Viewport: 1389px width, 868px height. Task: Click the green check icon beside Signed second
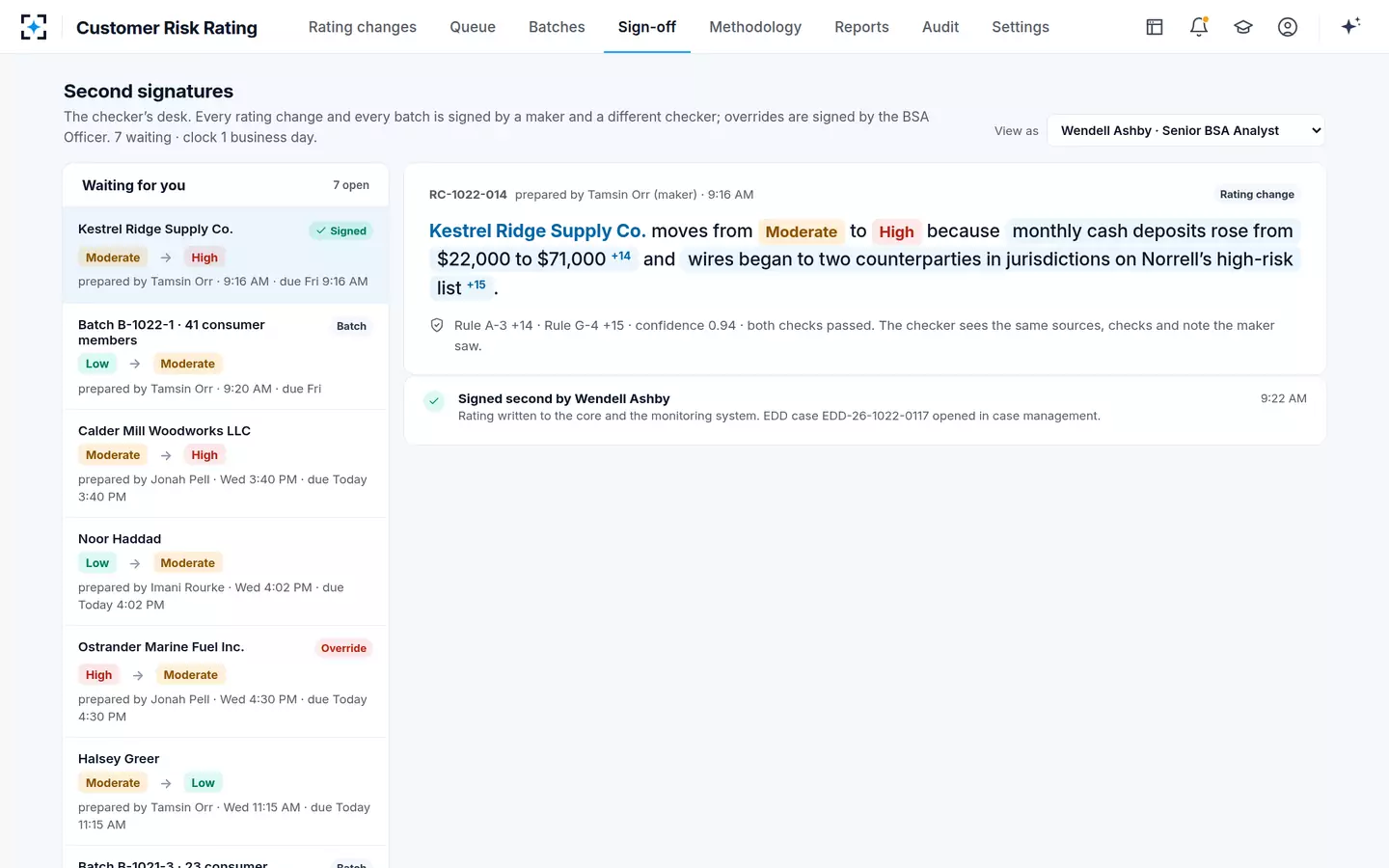pyautogui.click(x=434, y=400)
